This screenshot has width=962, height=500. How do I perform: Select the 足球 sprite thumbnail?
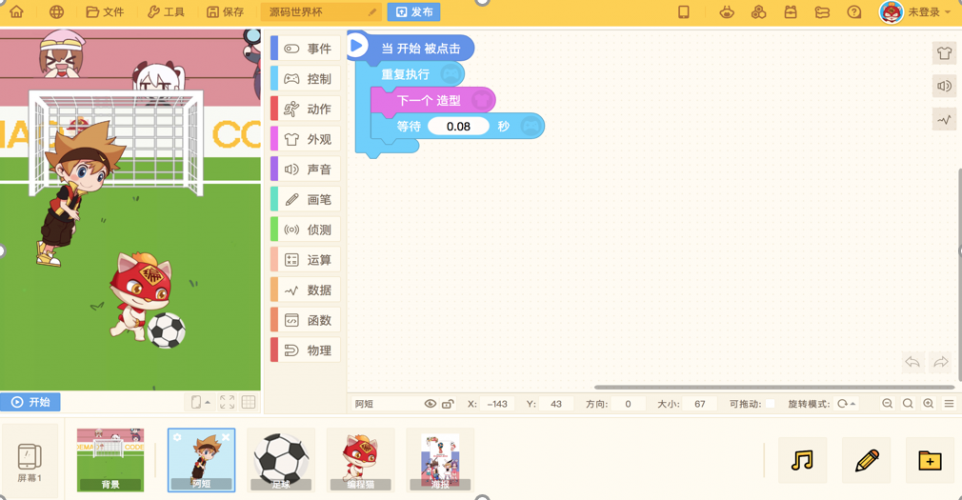[281, 460]
